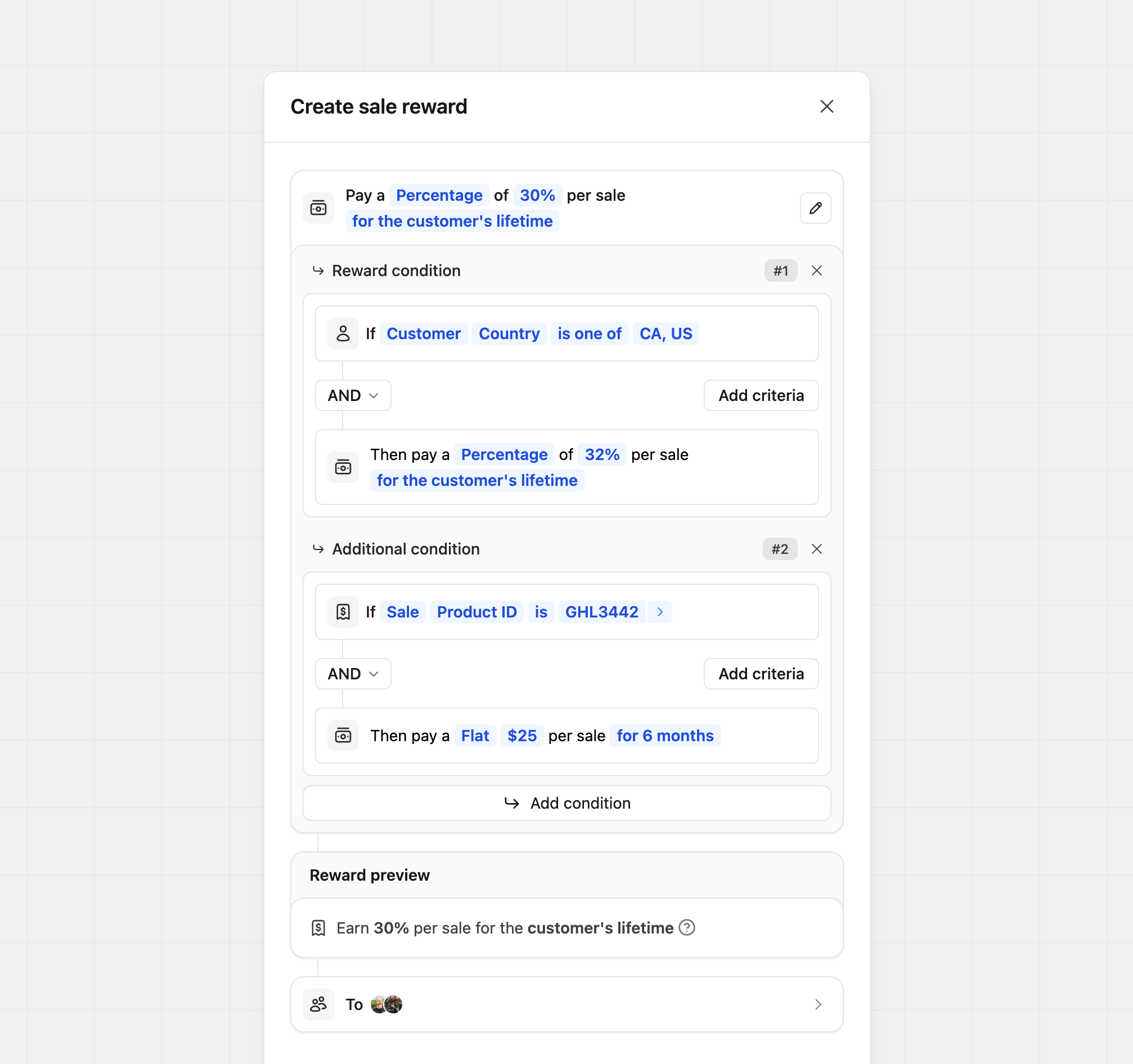
Task: Expand the To recipients row
Action: (x=819, y=1004)
